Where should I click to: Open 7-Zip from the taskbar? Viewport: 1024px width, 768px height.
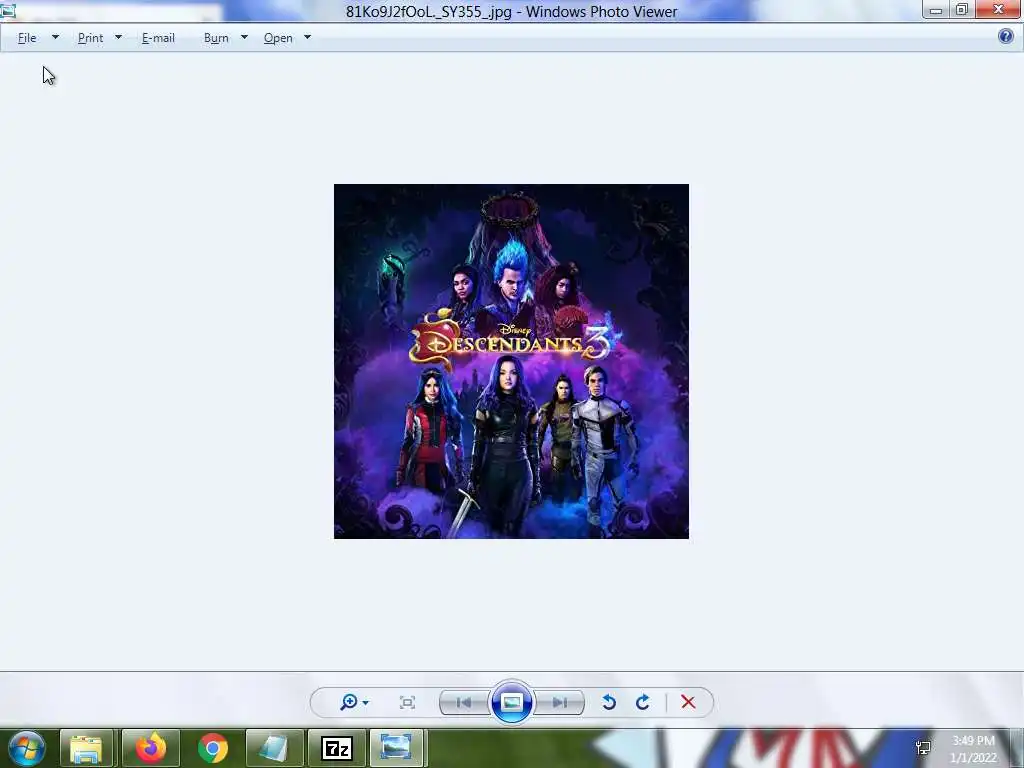[x=337, y=748]
